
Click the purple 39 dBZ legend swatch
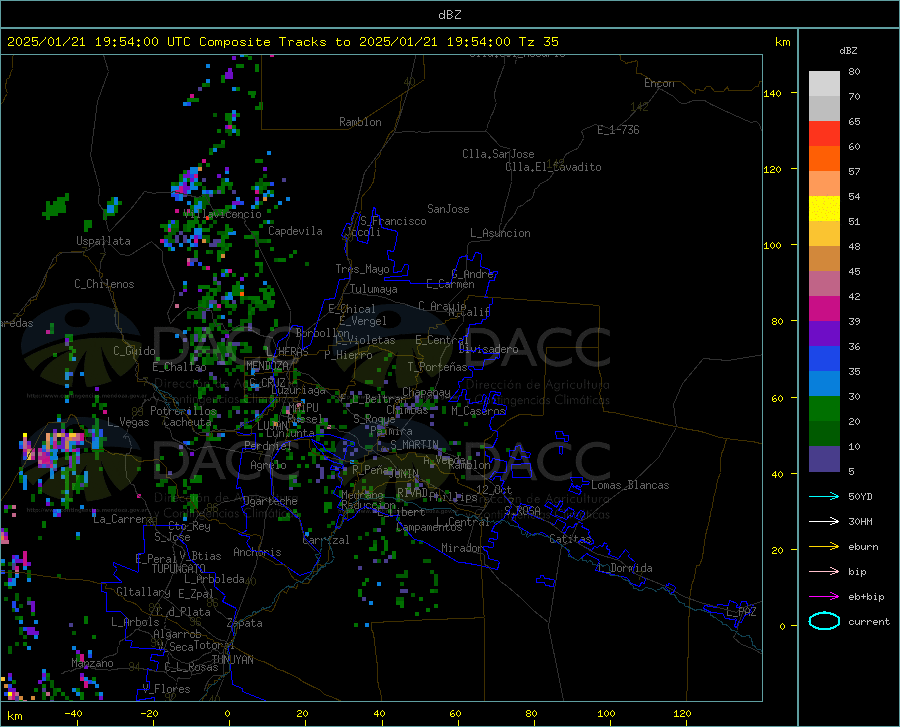point(824,333)
